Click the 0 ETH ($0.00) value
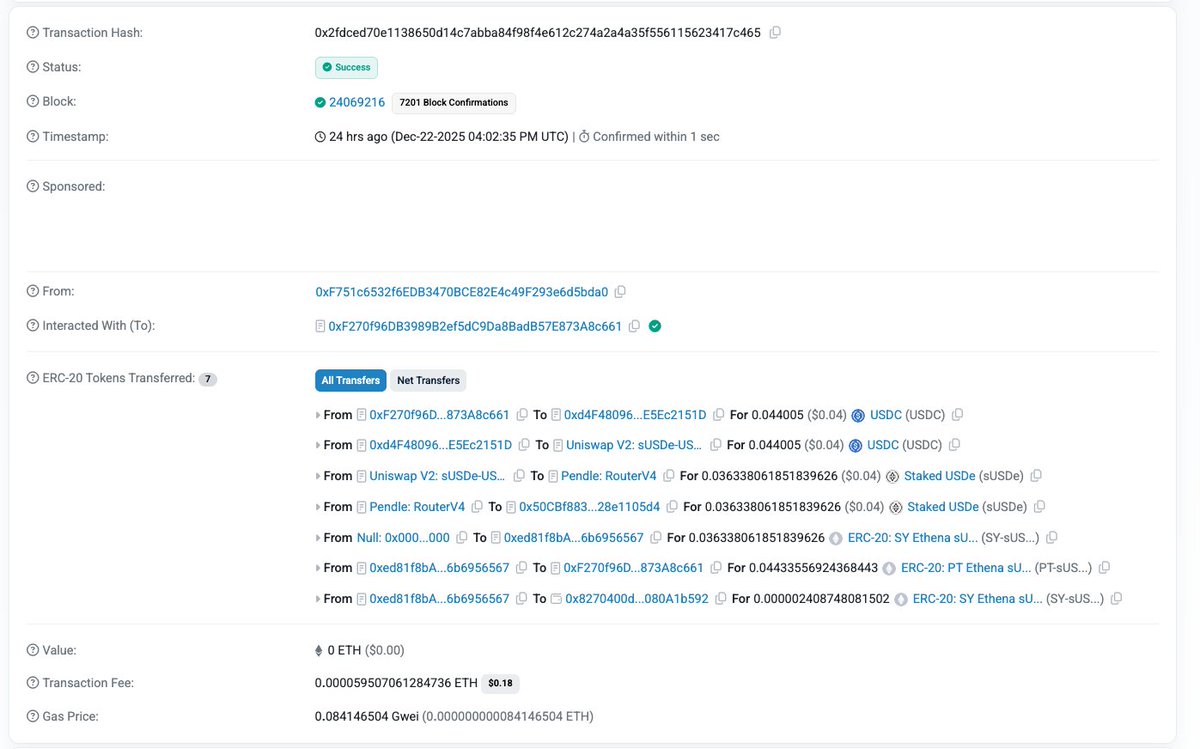The width and height of the screenshot is (1200, 749). (366, 650)
